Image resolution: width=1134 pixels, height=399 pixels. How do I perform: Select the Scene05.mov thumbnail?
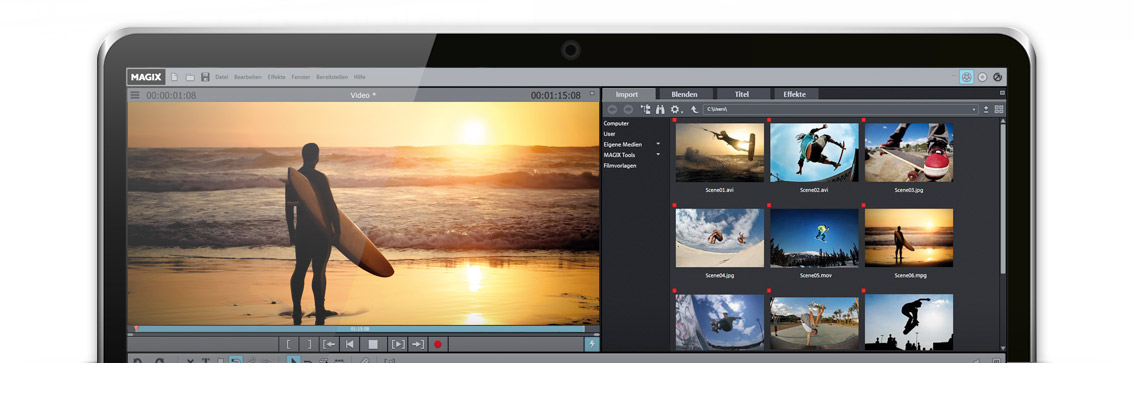pyautogui.click(x=814, y=239)
